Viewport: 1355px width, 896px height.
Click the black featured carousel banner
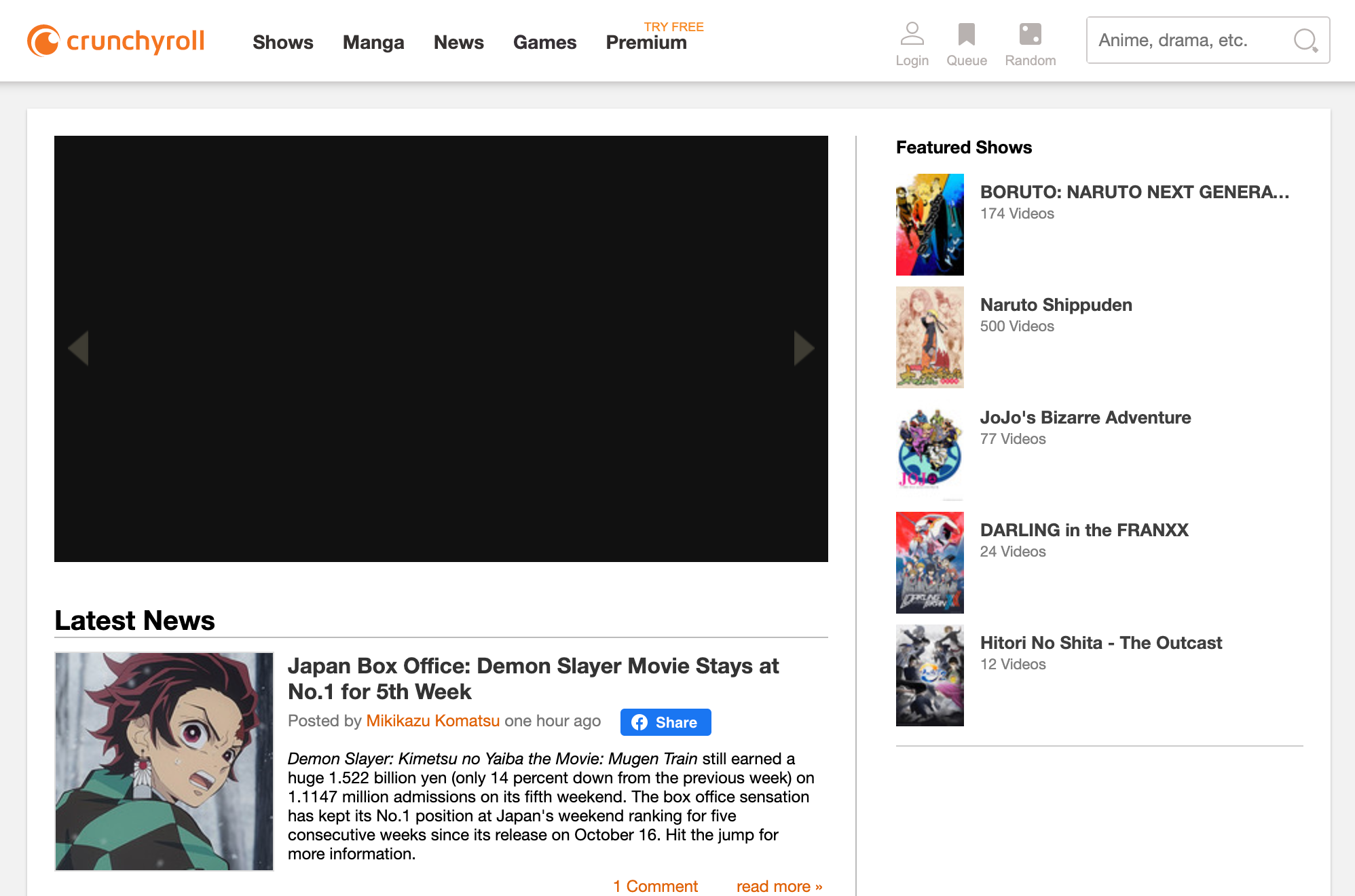(441, 349)
